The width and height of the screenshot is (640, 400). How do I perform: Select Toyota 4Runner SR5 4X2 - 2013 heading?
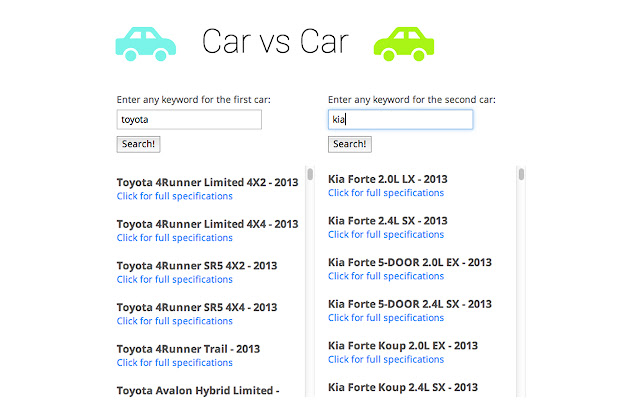pyautogui.click(x=197, y=266)
